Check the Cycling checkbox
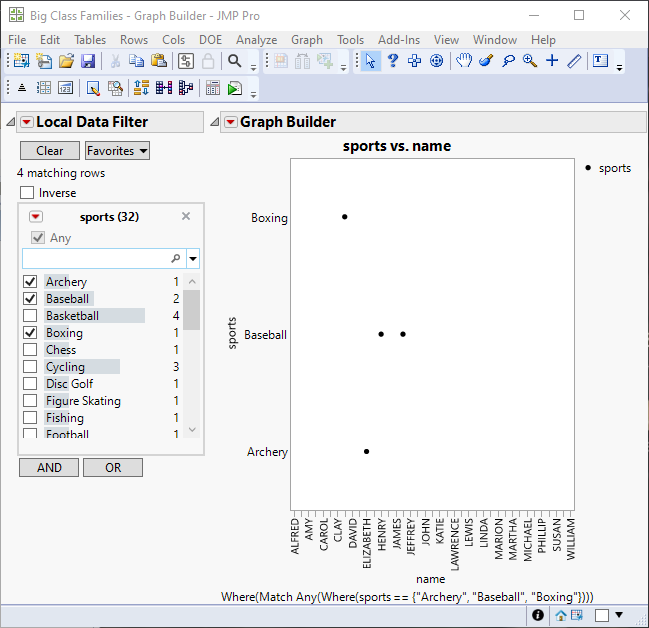 tap(30, 366)
